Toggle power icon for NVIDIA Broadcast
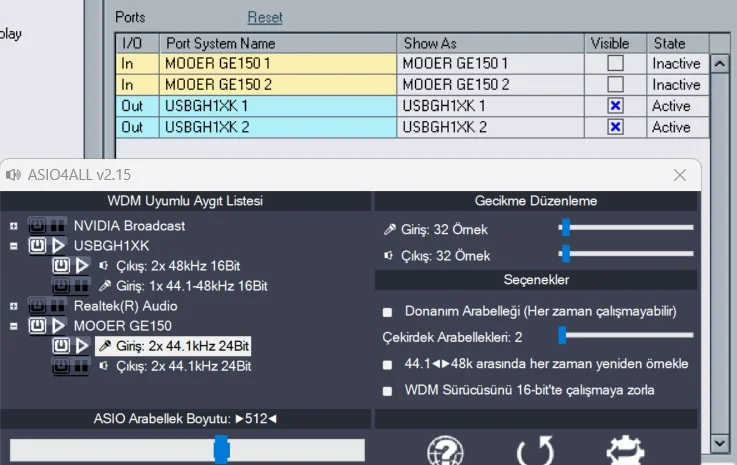737x465 pixels. [x=38, y=226]
